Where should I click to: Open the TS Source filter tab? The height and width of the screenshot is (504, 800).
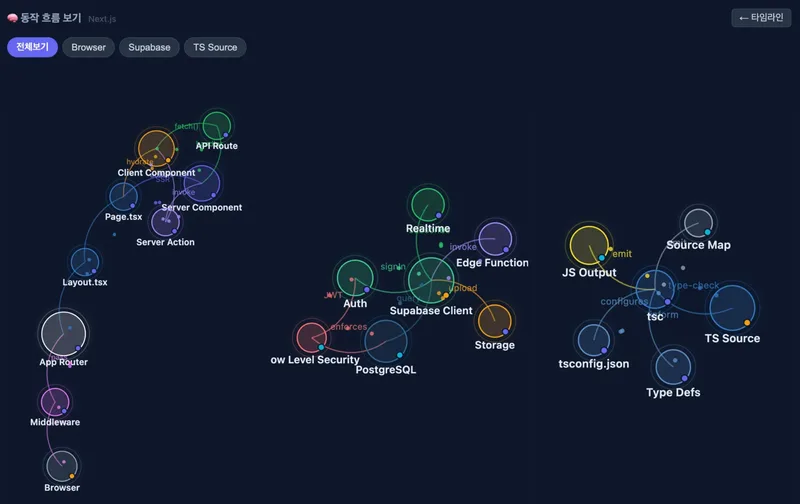tap(215, 47)
